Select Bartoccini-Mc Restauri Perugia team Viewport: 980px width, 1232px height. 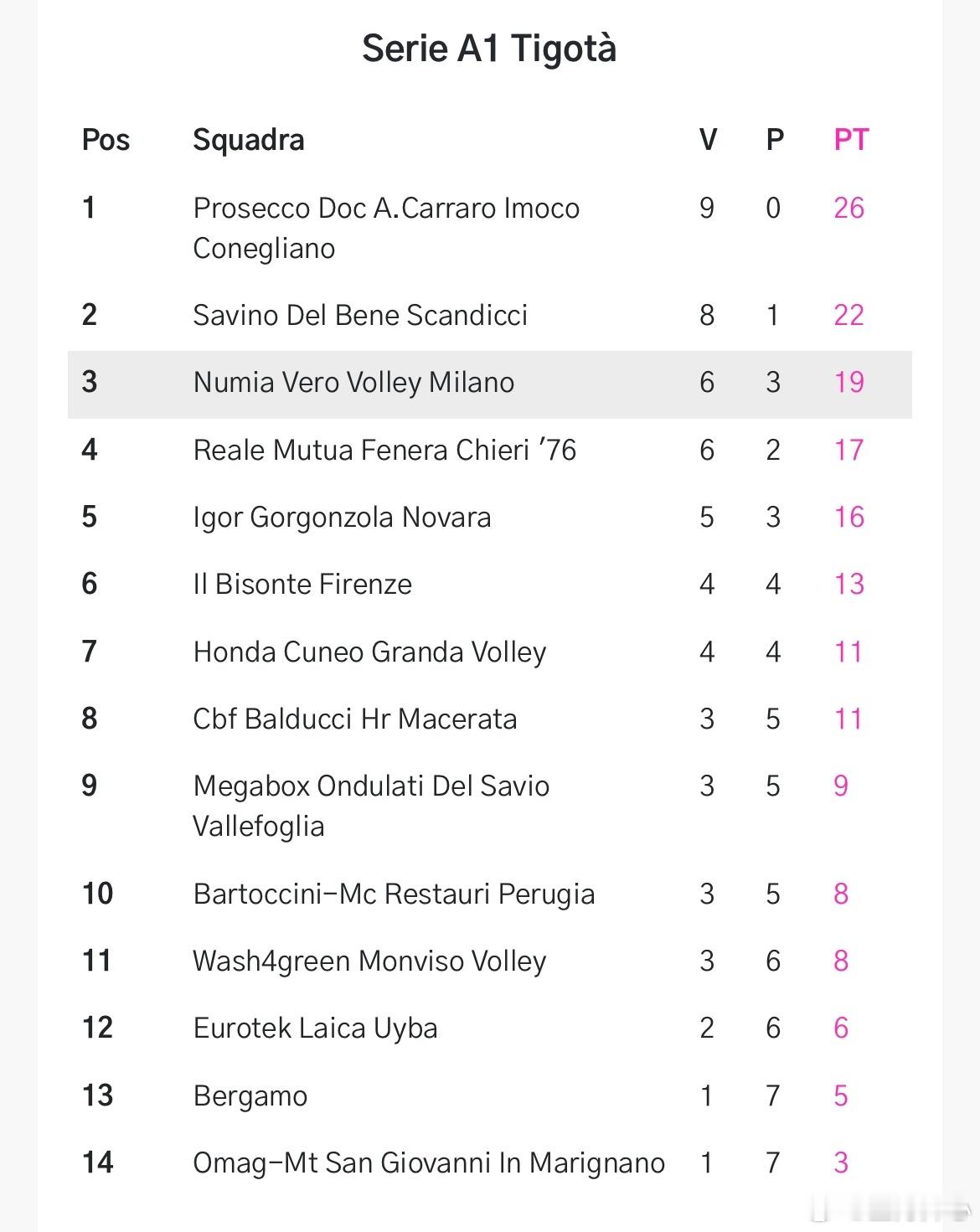tap(394, 894)
